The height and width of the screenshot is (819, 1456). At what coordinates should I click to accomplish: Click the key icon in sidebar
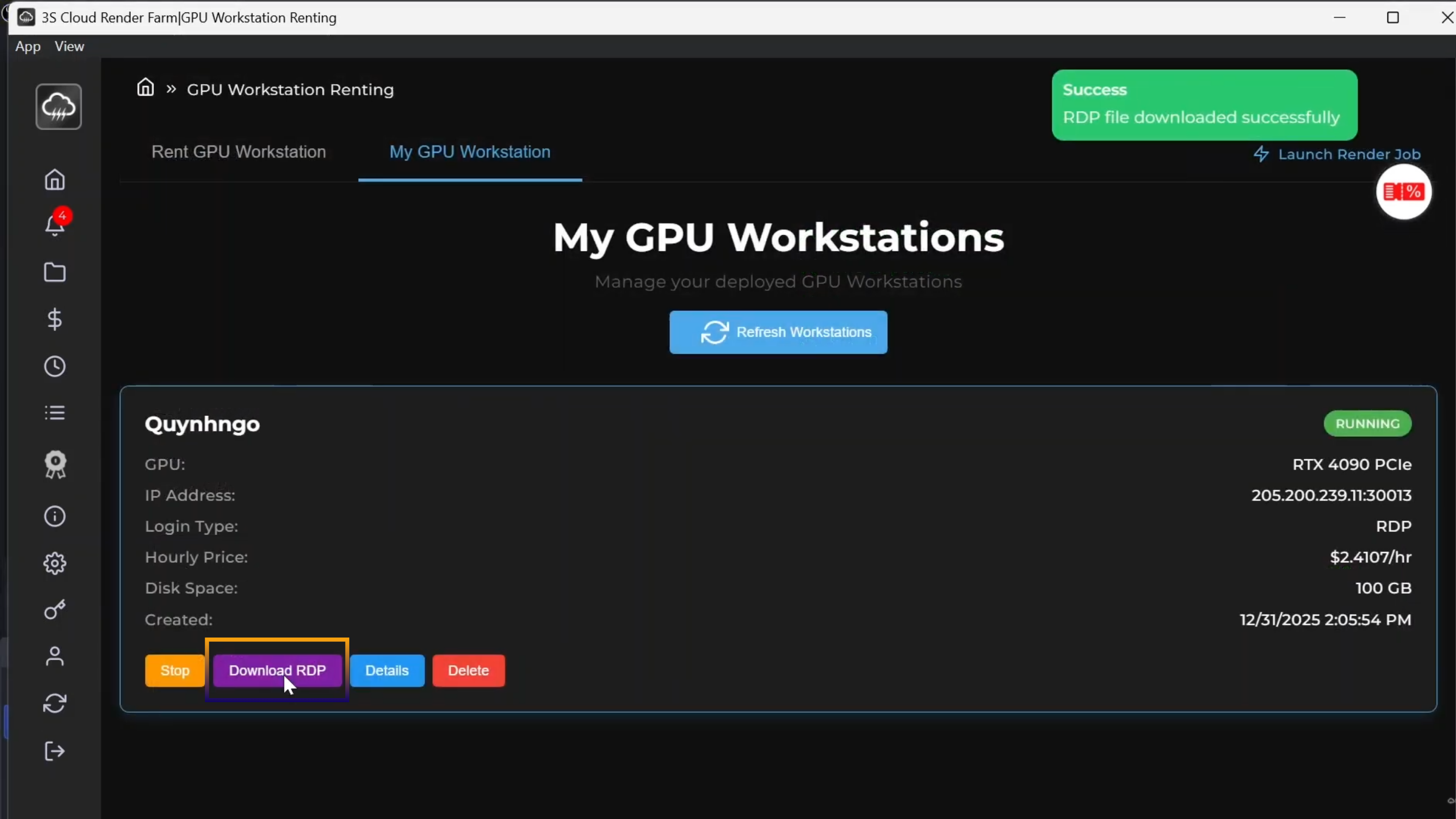(55, 609)
